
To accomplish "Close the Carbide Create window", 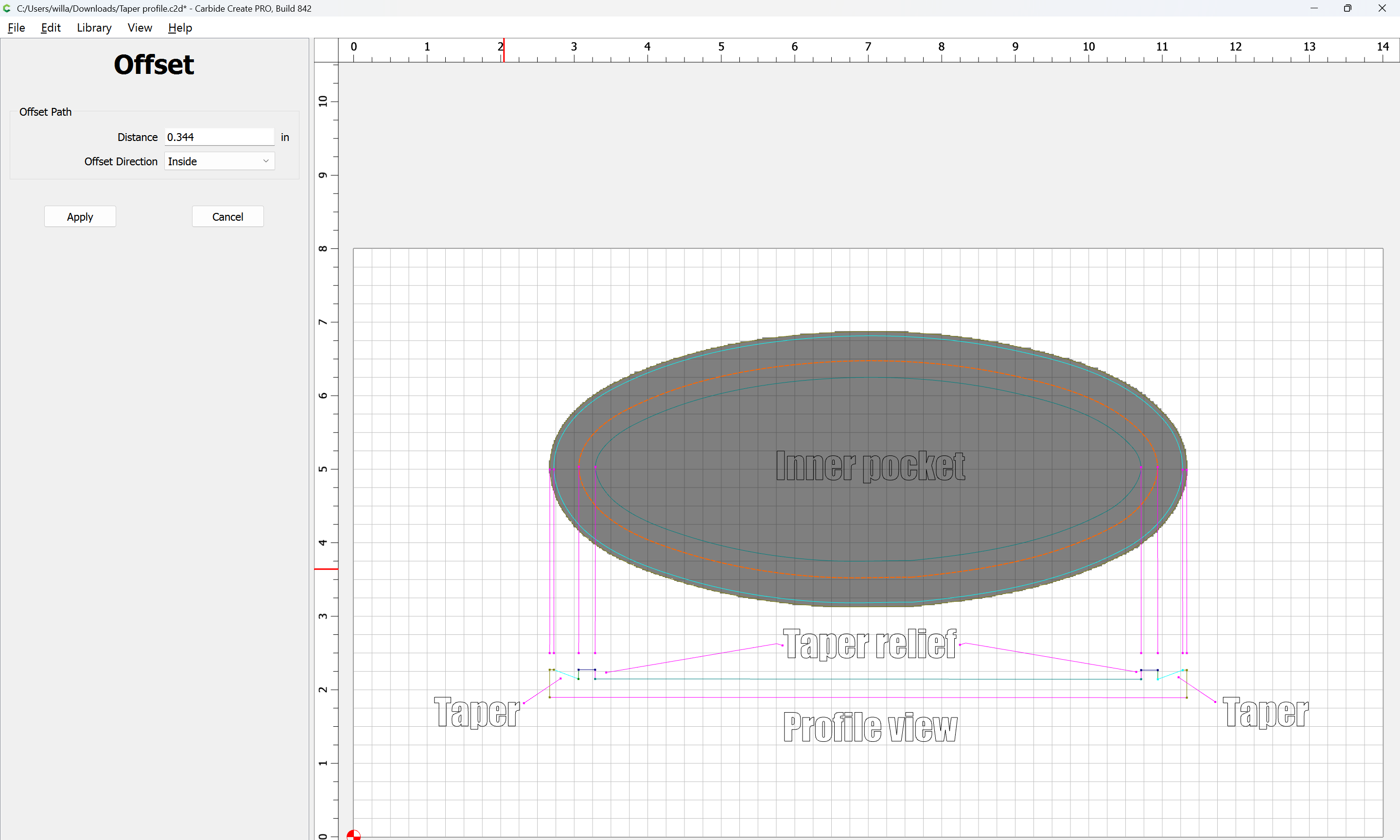I will pyautogui.click(x=1382, y=8).
